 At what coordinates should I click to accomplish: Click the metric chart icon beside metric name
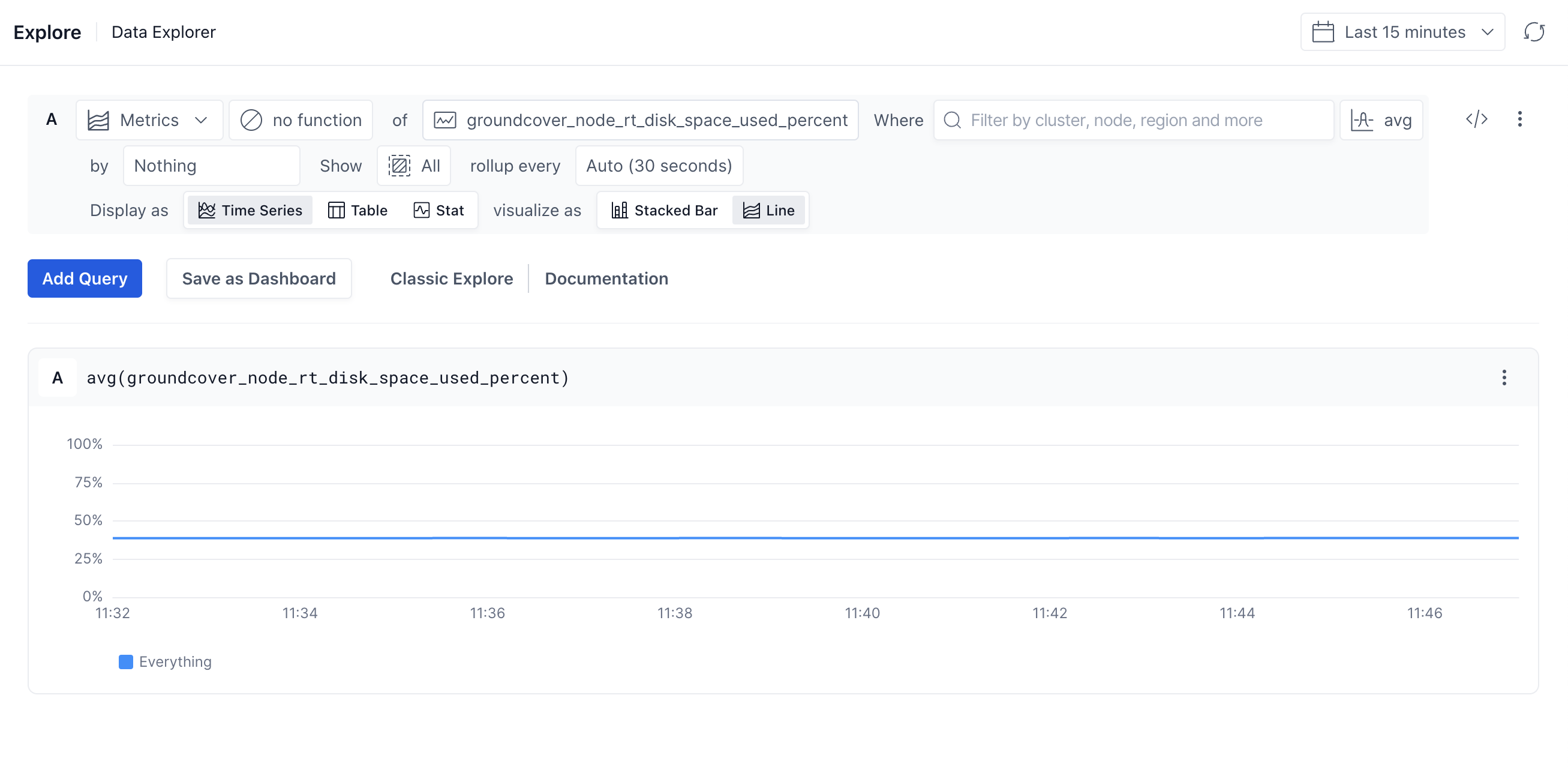coord(444,120)
